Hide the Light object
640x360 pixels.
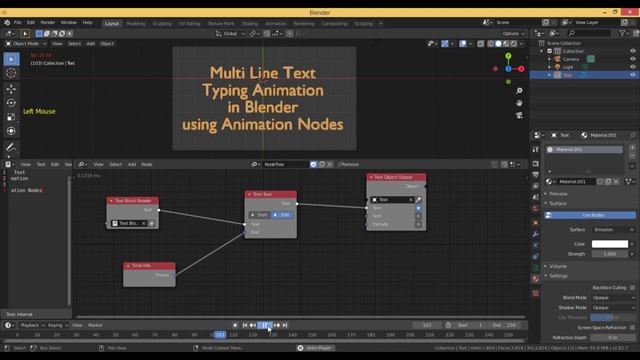[x=633, y=67]
